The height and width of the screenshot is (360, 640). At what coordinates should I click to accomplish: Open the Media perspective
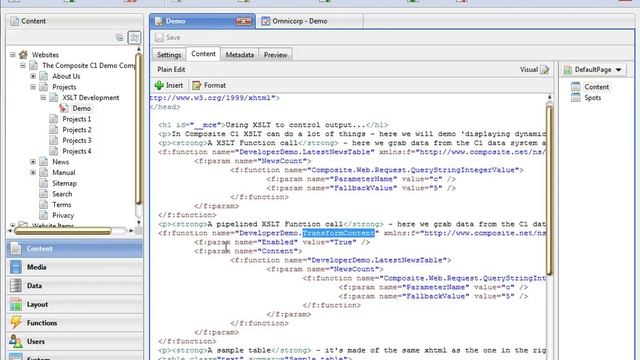pos(75,267)
